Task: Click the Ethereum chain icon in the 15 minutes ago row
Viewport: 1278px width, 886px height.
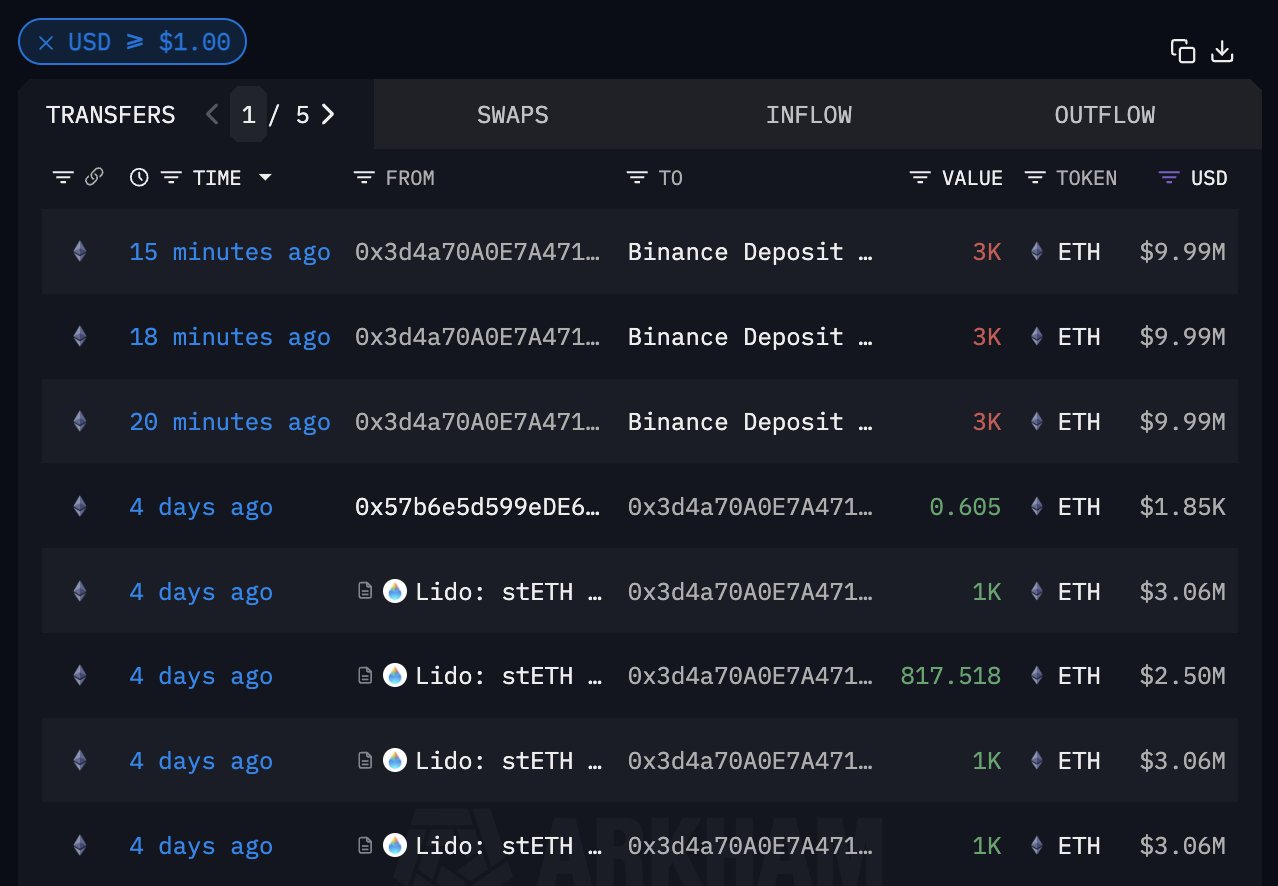Action: [x=79, y=252]
